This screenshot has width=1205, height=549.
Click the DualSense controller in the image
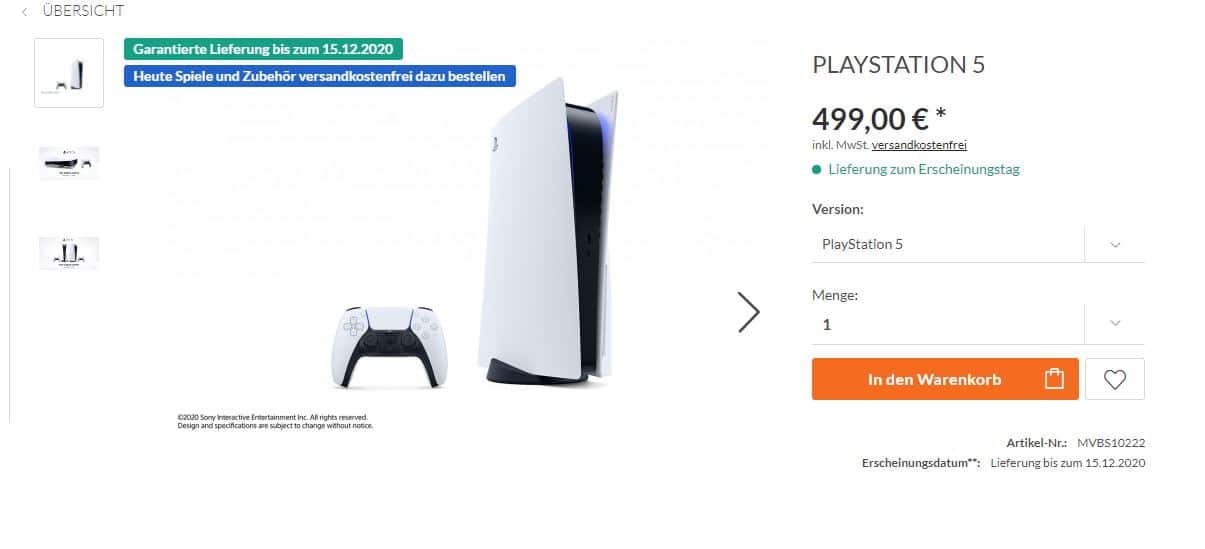[x=389, y=345]
